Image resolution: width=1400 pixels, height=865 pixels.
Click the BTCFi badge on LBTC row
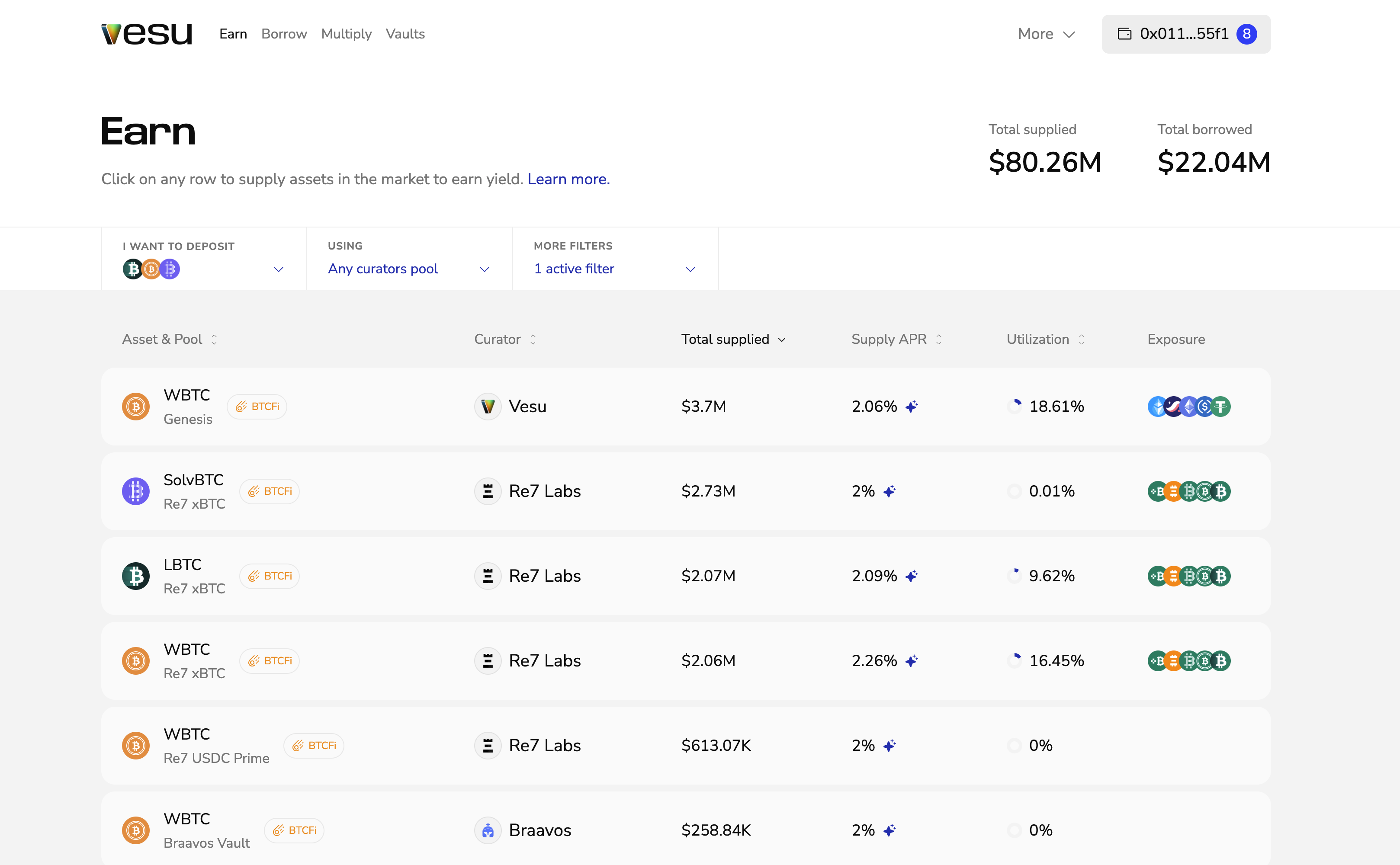[270, 576]
